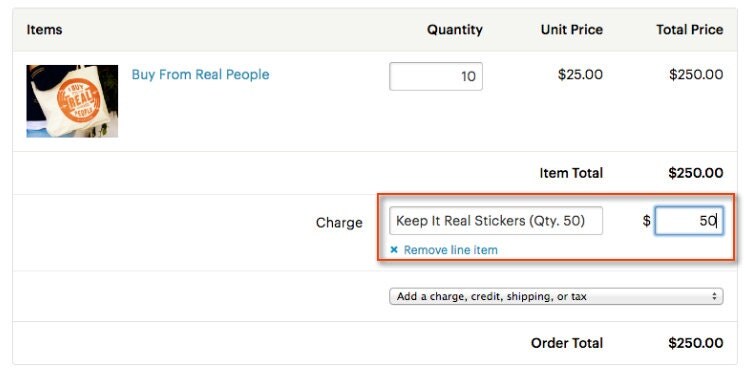746x379 pixels.
Task: Click the Remove line item link
Action: [x=451, y=250]
